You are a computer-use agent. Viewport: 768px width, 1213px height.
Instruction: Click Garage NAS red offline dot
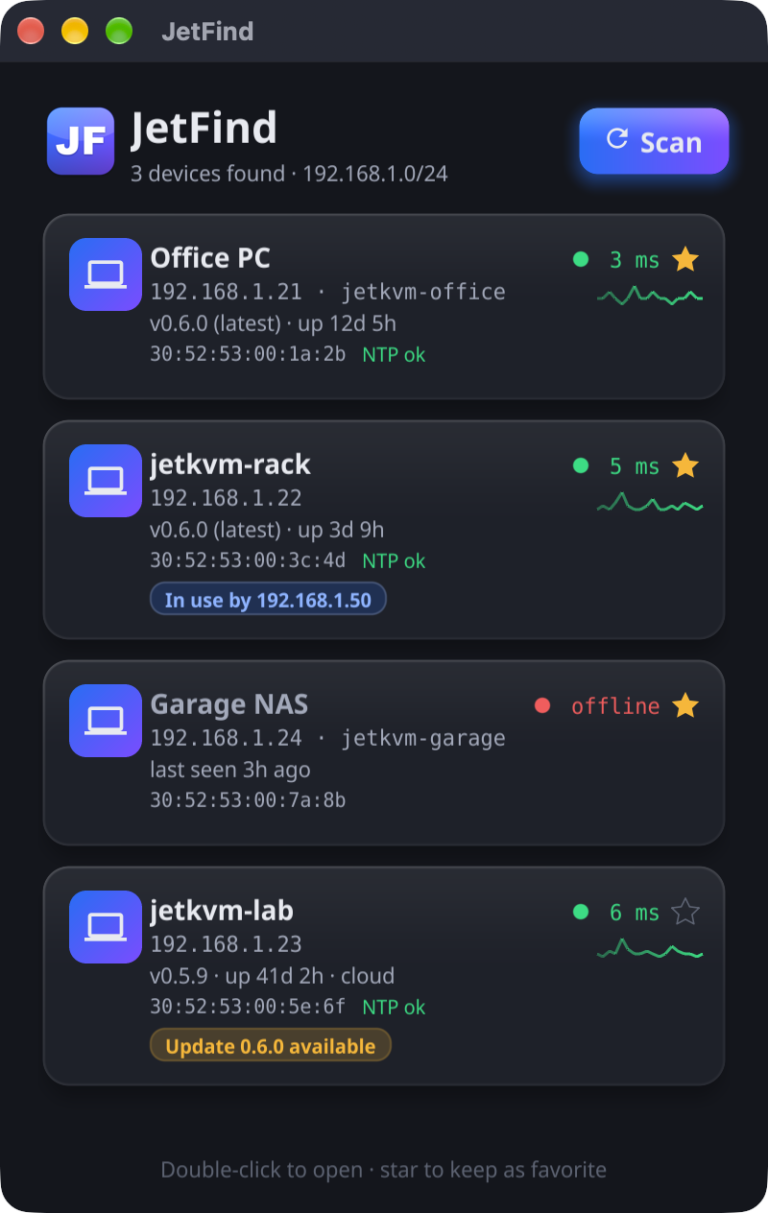543,706
